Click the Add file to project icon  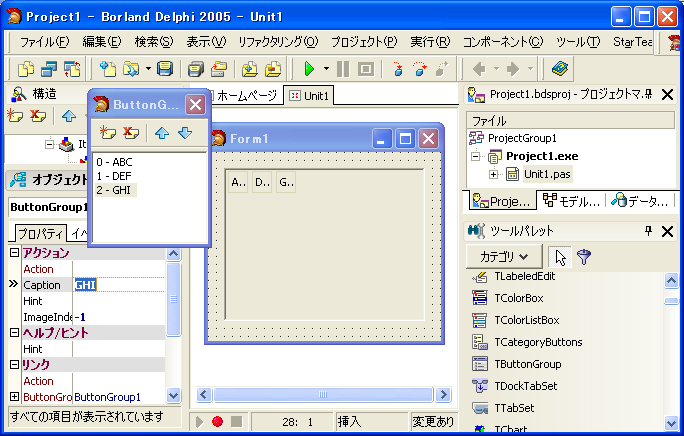click(250, 69)
